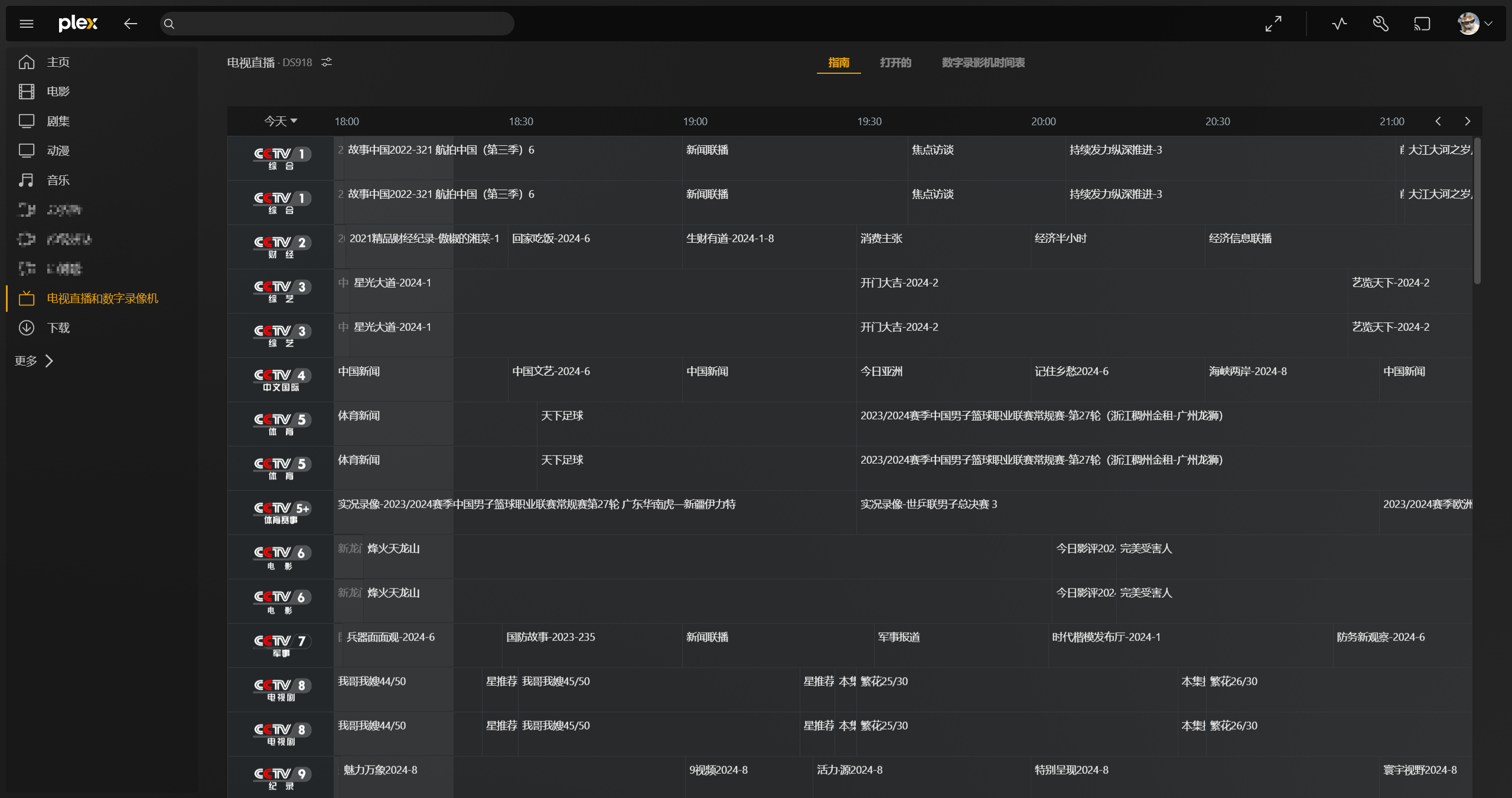1512x798 pixels.
Task: Switch to 数字录影机时间表 tab
Action: [983, 63]
